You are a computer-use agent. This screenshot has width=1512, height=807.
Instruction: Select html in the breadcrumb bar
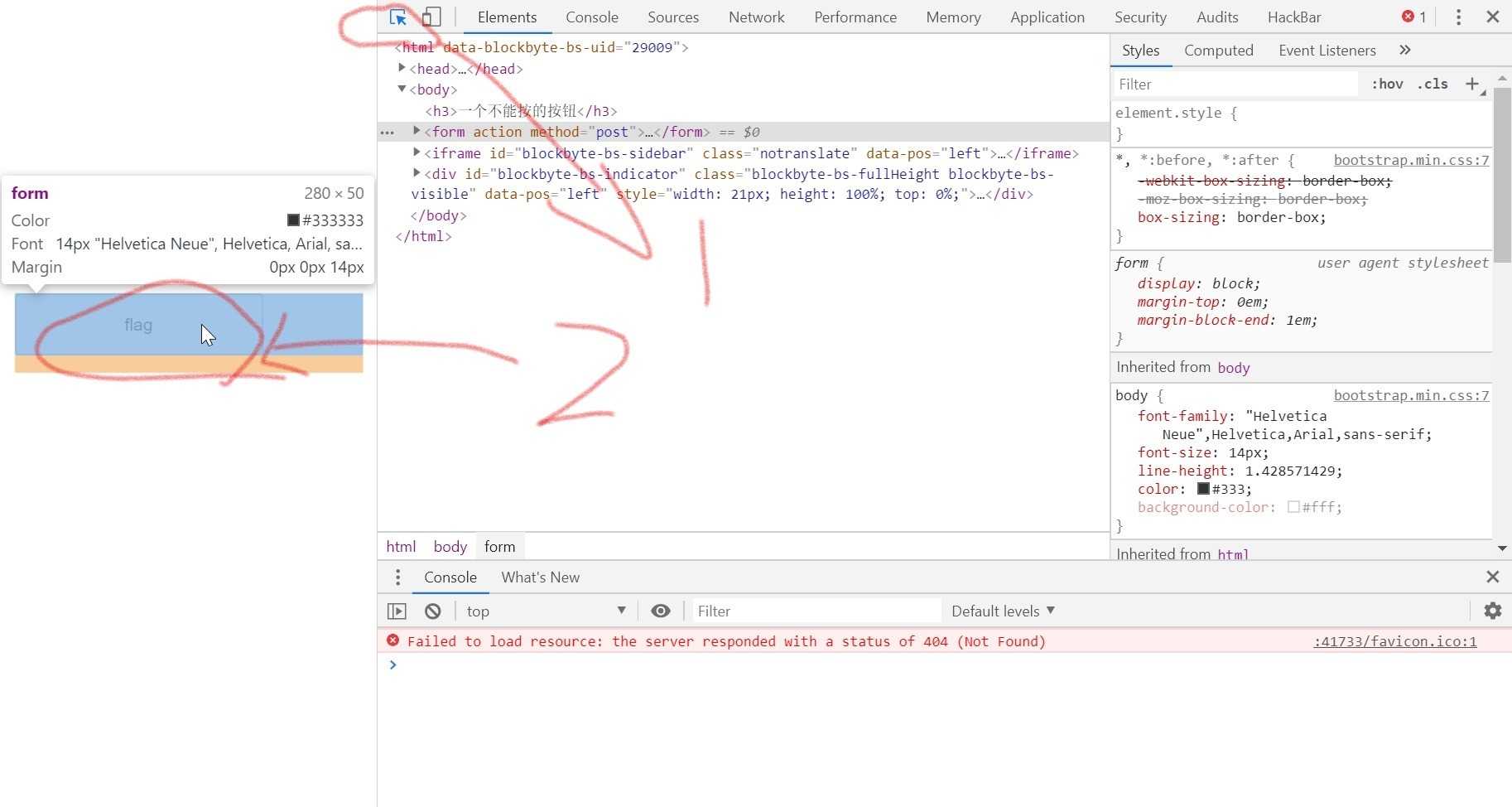[x=401, y=546]
